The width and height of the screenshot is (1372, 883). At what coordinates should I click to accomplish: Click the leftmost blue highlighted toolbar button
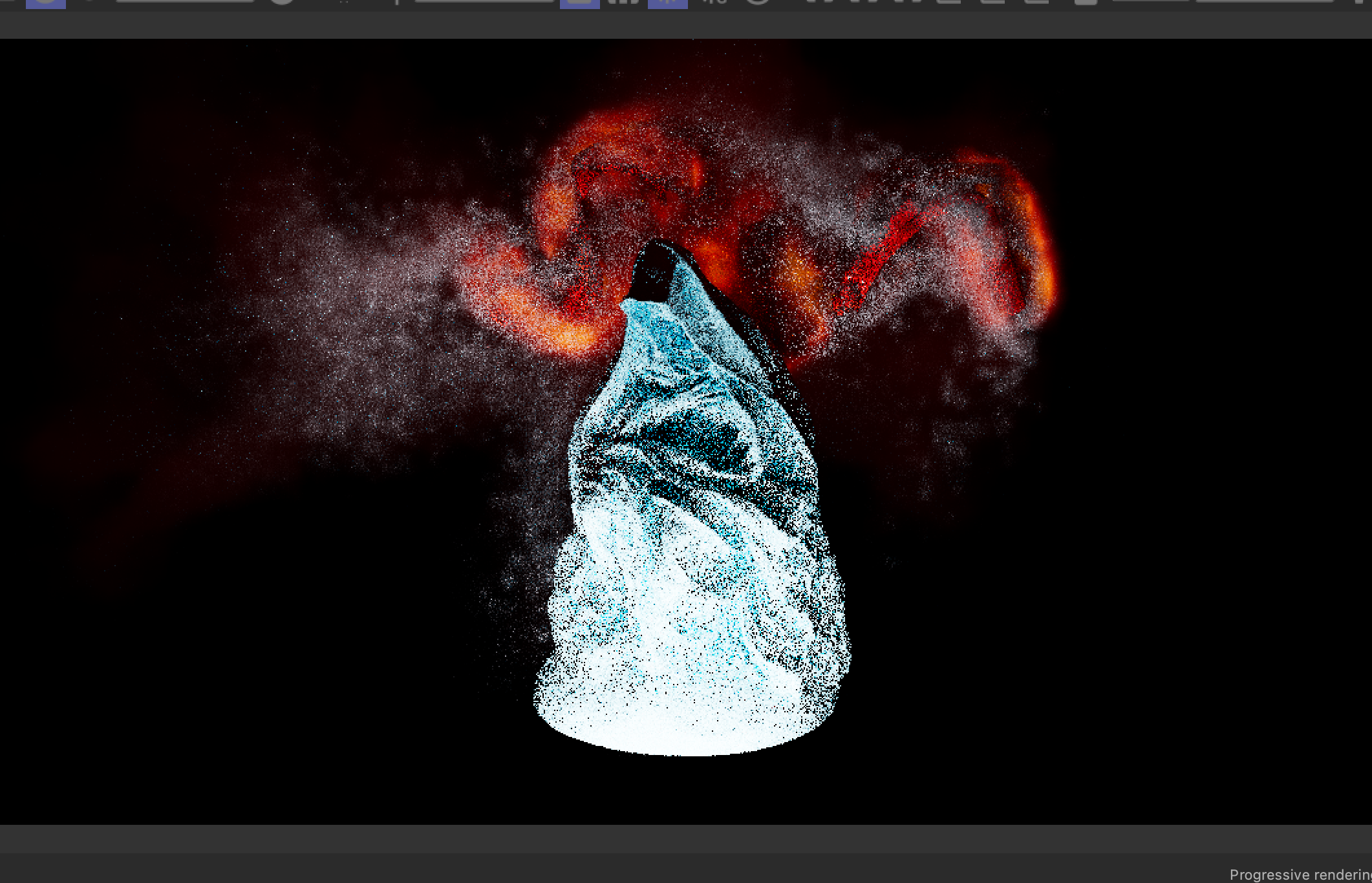pos(45,3)
